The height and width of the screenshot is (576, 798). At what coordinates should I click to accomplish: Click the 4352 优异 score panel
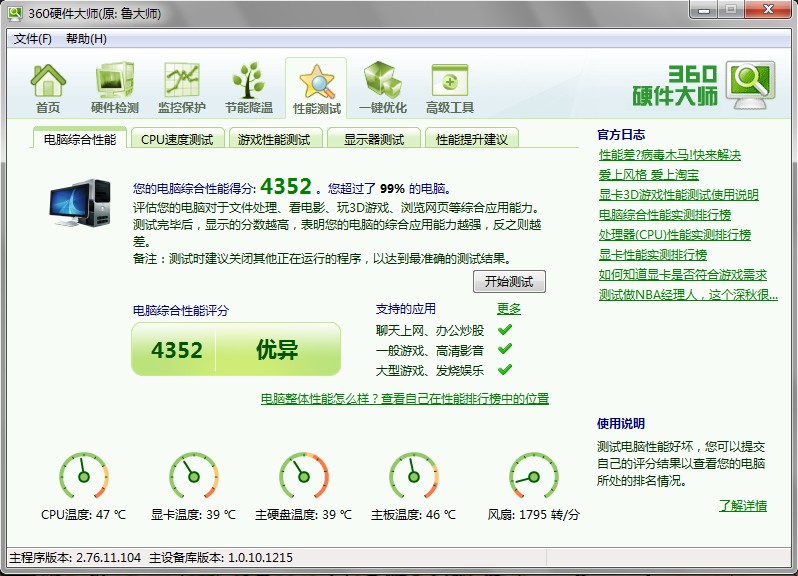click(x=236, y=350)
